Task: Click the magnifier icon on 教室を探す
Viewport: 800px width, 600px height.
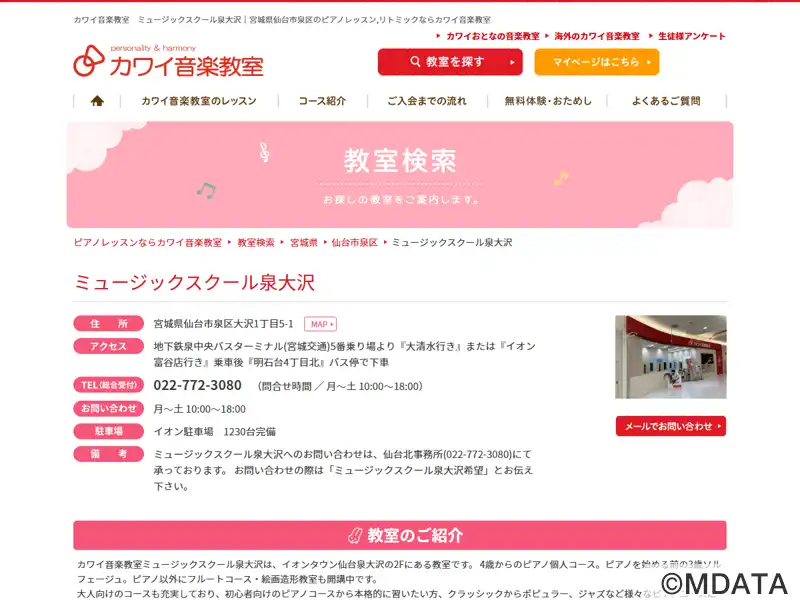Action: click(x=415, y=62)
